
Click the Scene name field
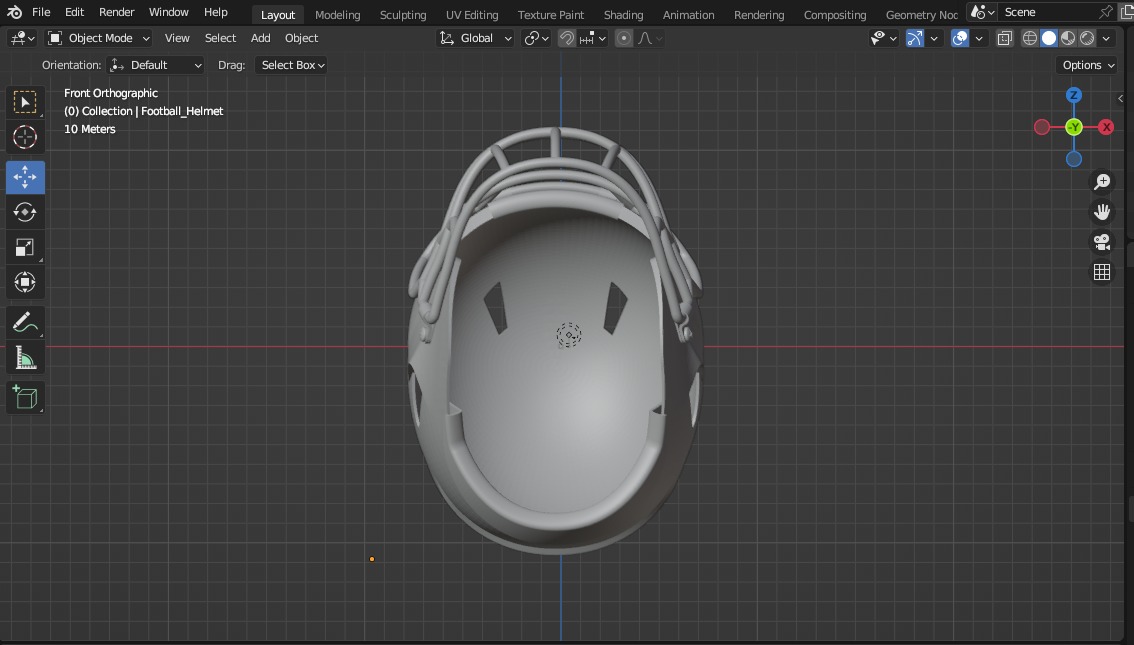(x=1049, y=12)
